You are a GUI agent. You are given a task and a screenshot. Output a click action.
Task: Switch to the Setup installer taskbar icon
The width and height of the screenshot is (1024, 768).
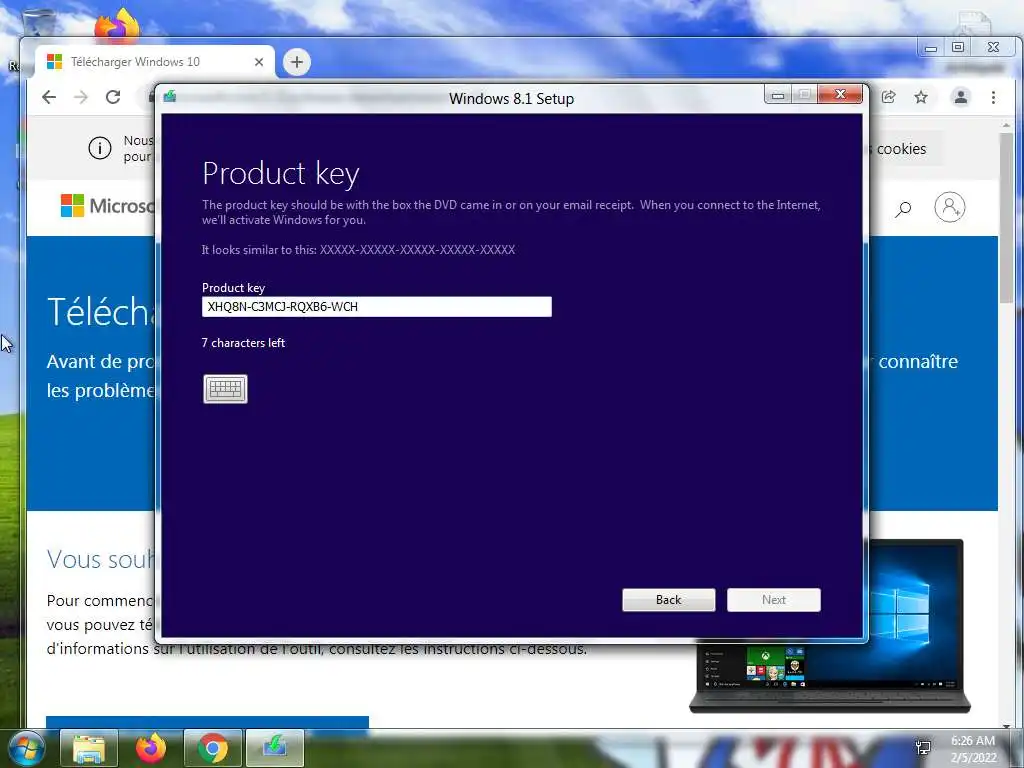pyautogui.click(x=275, y=748)
